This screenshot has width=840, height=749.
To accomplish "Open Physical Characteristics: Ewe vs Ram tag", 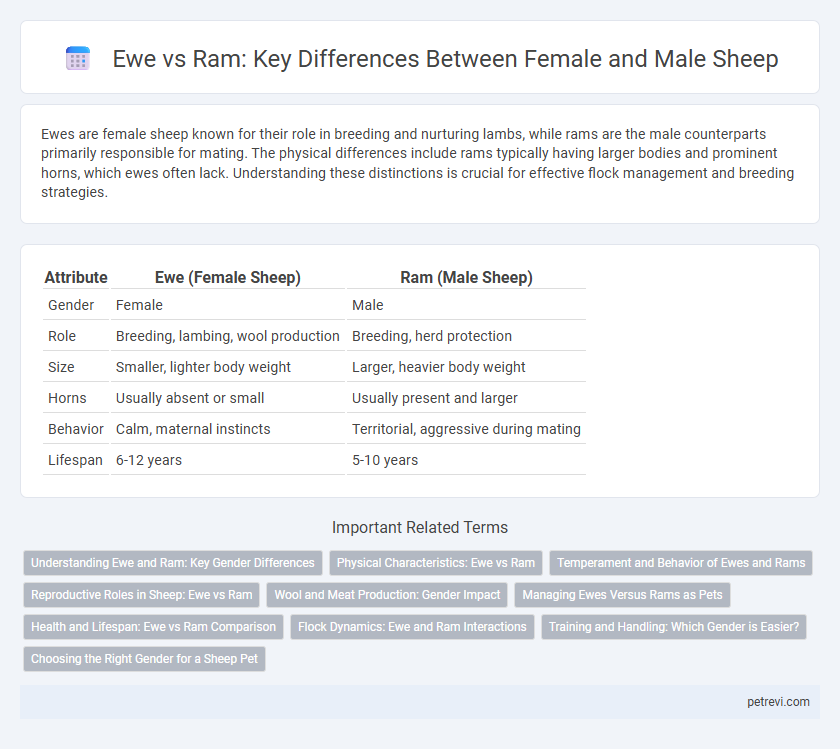I will (436, 563).
